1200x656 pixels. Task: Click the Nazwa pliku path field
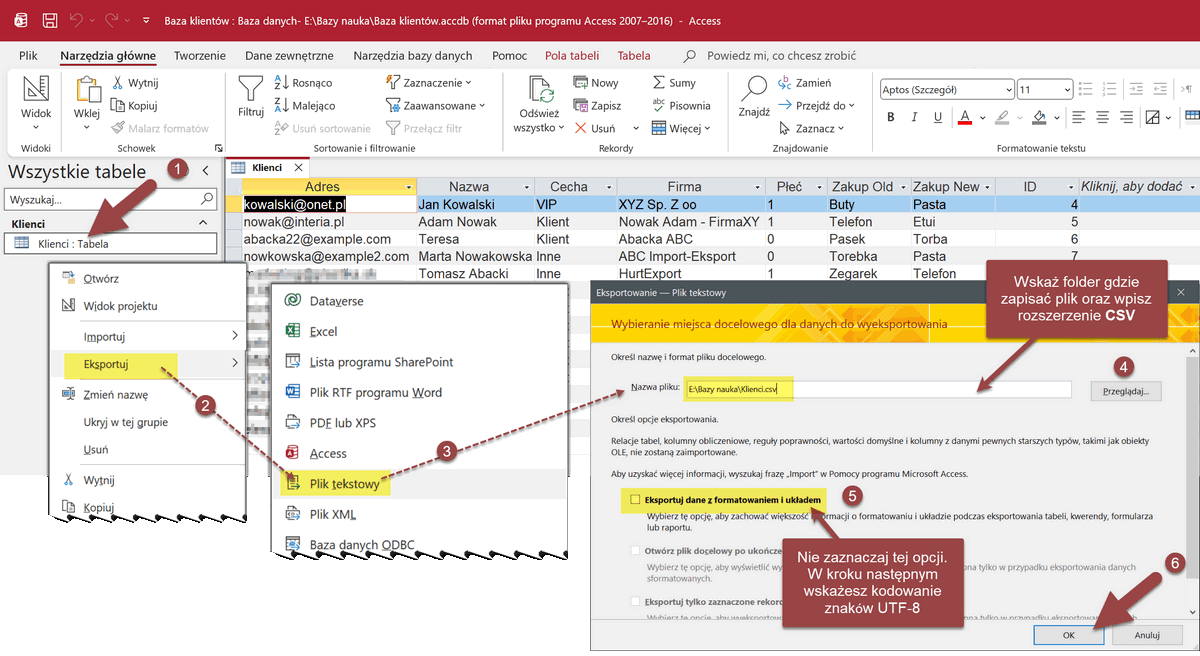[878, 389]
